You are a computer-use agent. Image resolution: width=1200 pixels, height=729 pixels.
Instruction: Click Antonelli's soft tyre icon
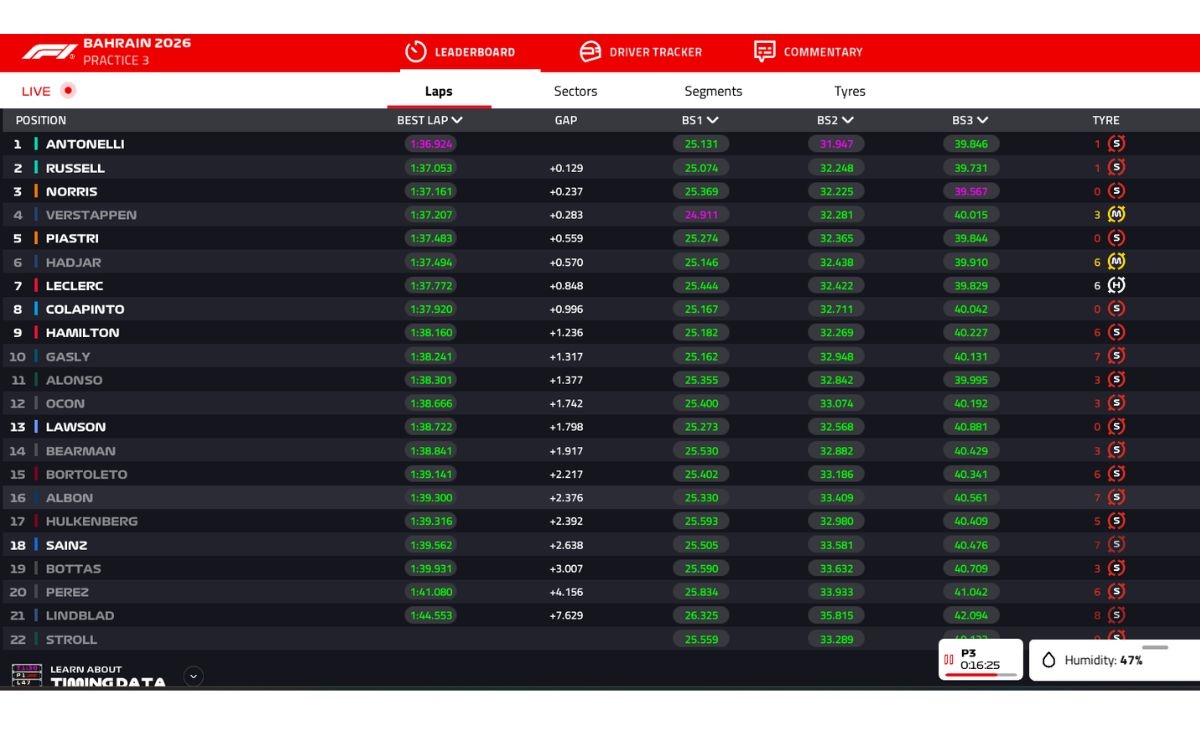(1117, 144)
